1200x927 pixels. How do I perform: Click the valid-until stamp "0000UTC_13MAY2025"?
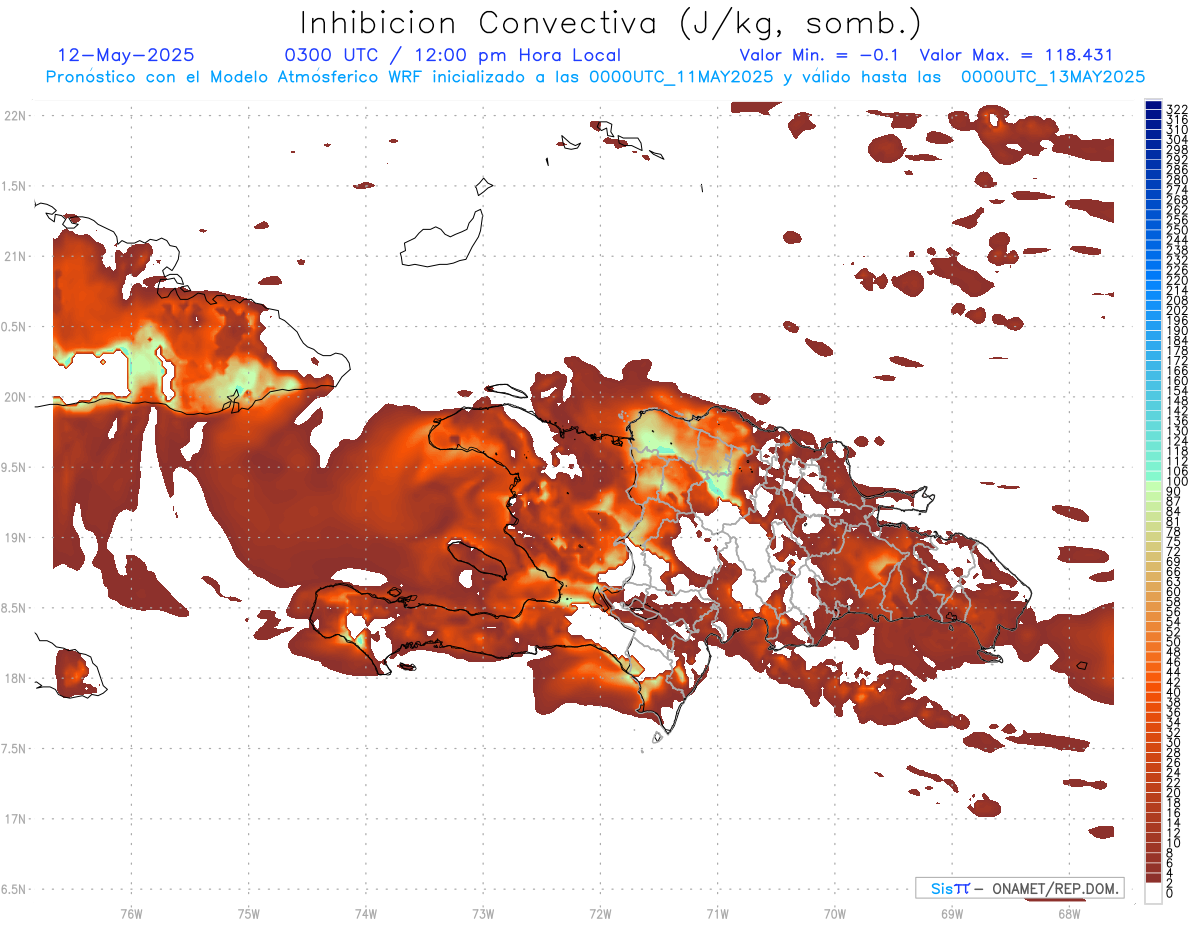1053,76
